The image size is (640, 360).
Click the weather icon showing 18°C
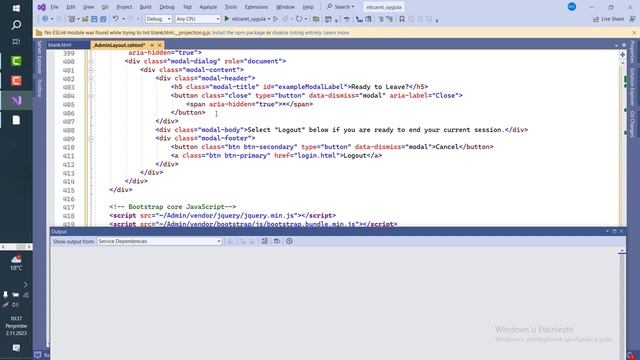point(16,262)
